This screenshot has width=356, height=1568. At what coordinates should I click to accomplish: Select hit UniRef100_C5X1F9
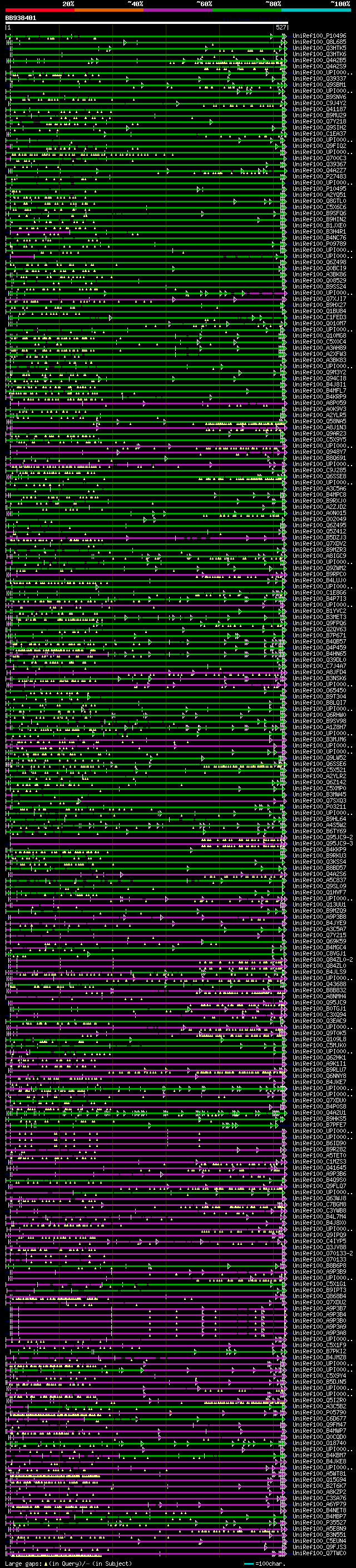(x=319, y=1345)
